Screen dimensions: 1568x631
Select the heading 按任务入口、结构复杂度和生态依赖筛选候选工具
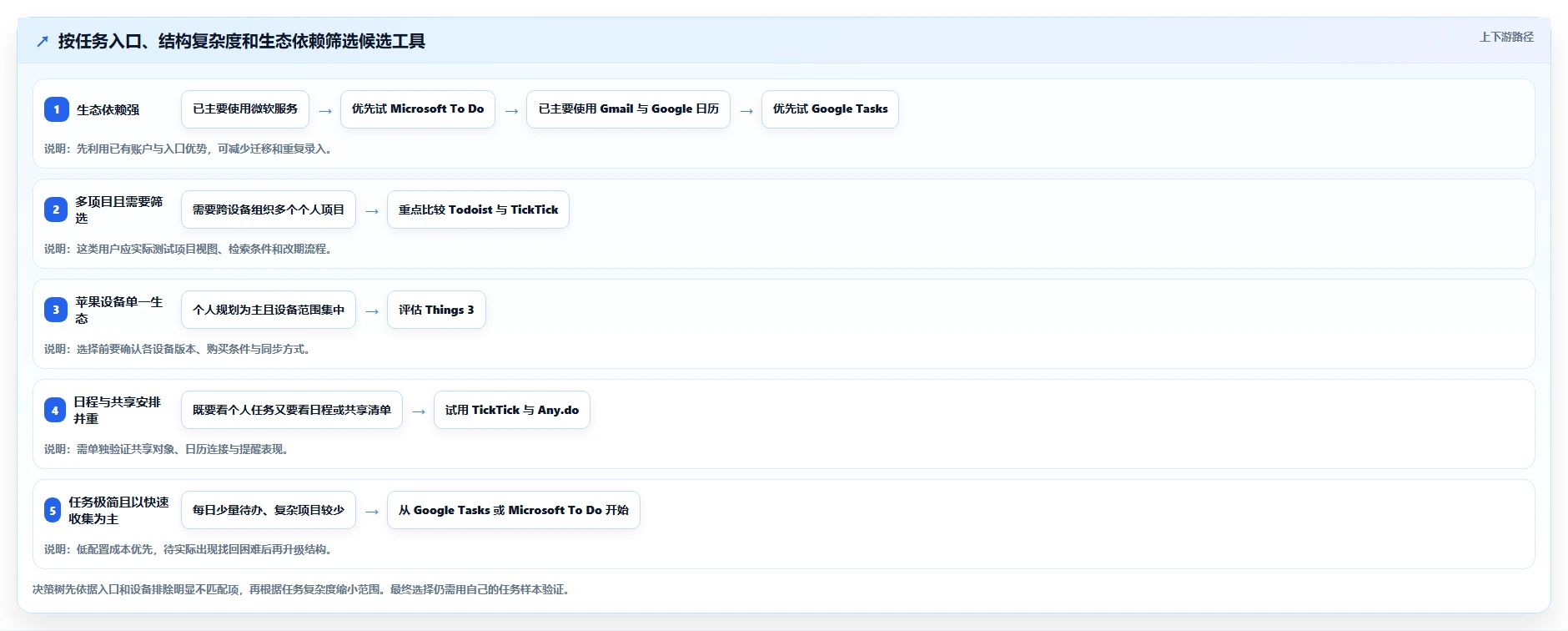pyautogui.click(x=242, y=41)
